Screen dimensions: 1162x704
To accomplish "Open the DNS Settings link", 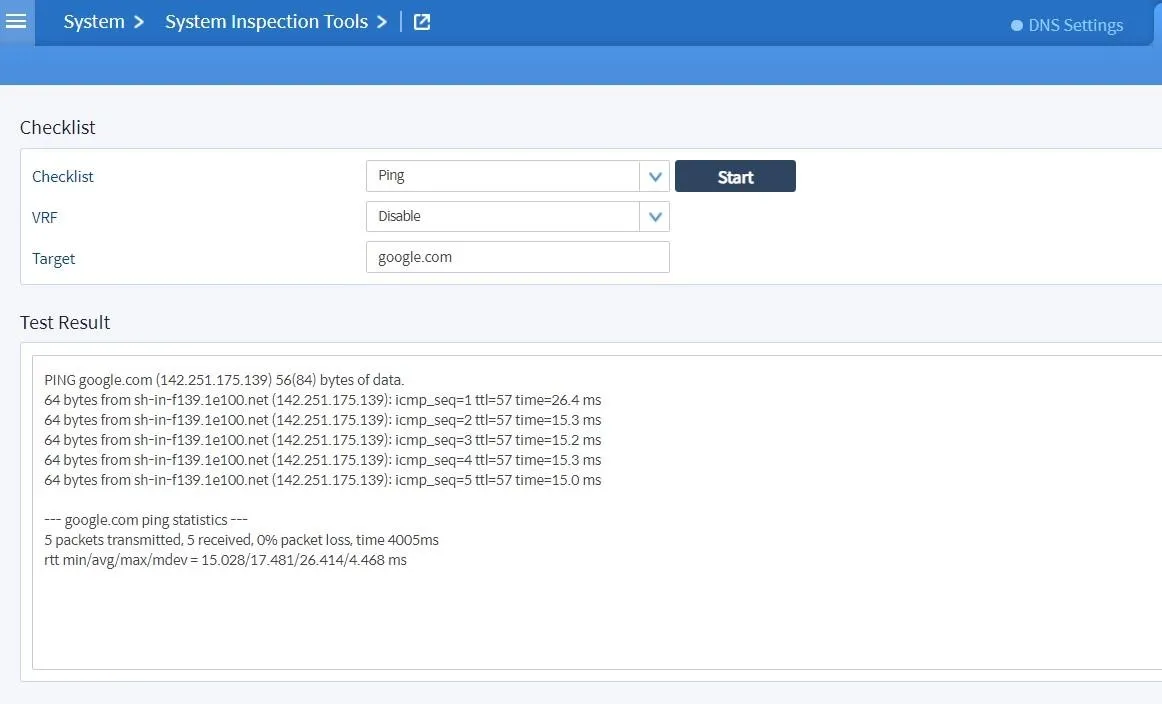I will pos(1077,25).
